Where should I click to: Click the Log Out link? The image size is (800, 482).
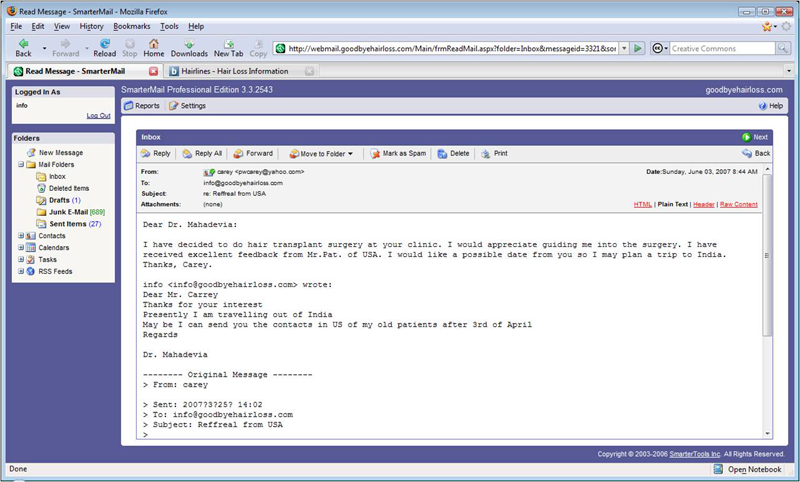98,116
